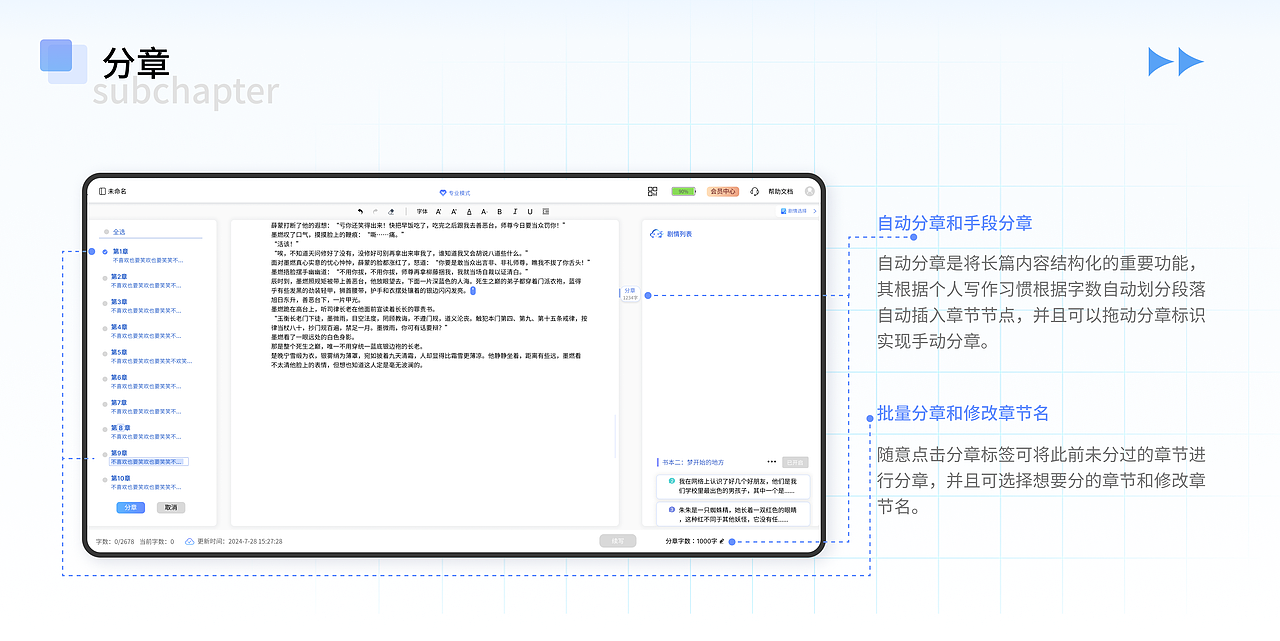Toggle underline U formatting
Screen dimensions: 1280x641
pyautogui.click(x=530, y=212)
